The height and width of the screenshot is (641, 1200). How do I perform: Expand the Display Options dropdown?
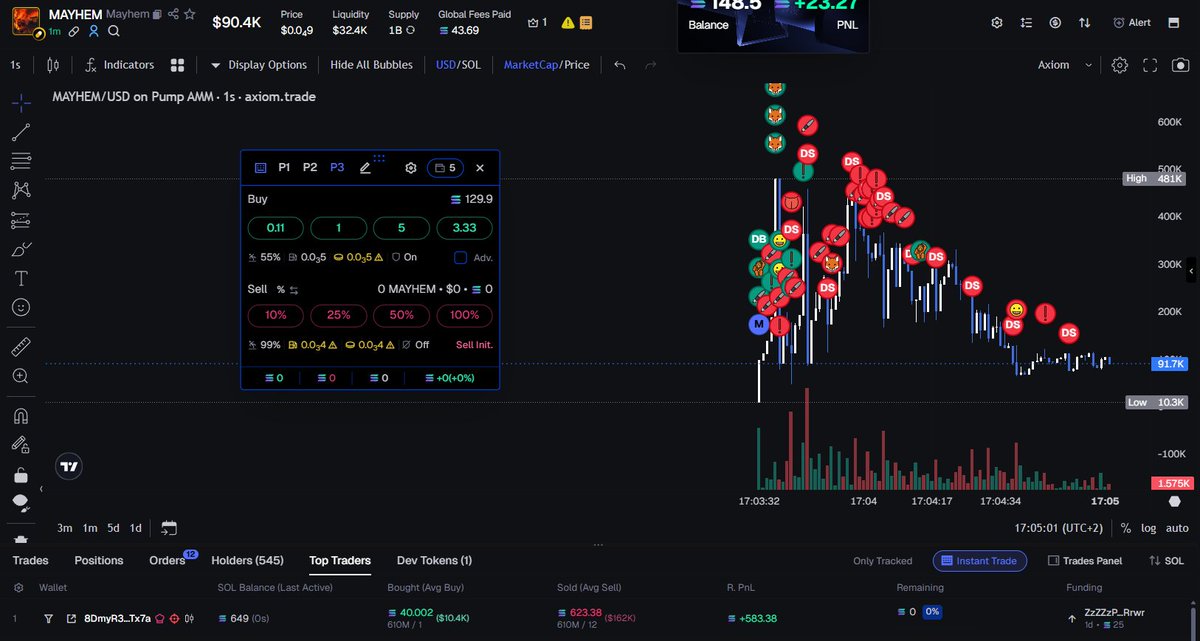[259, 65]
